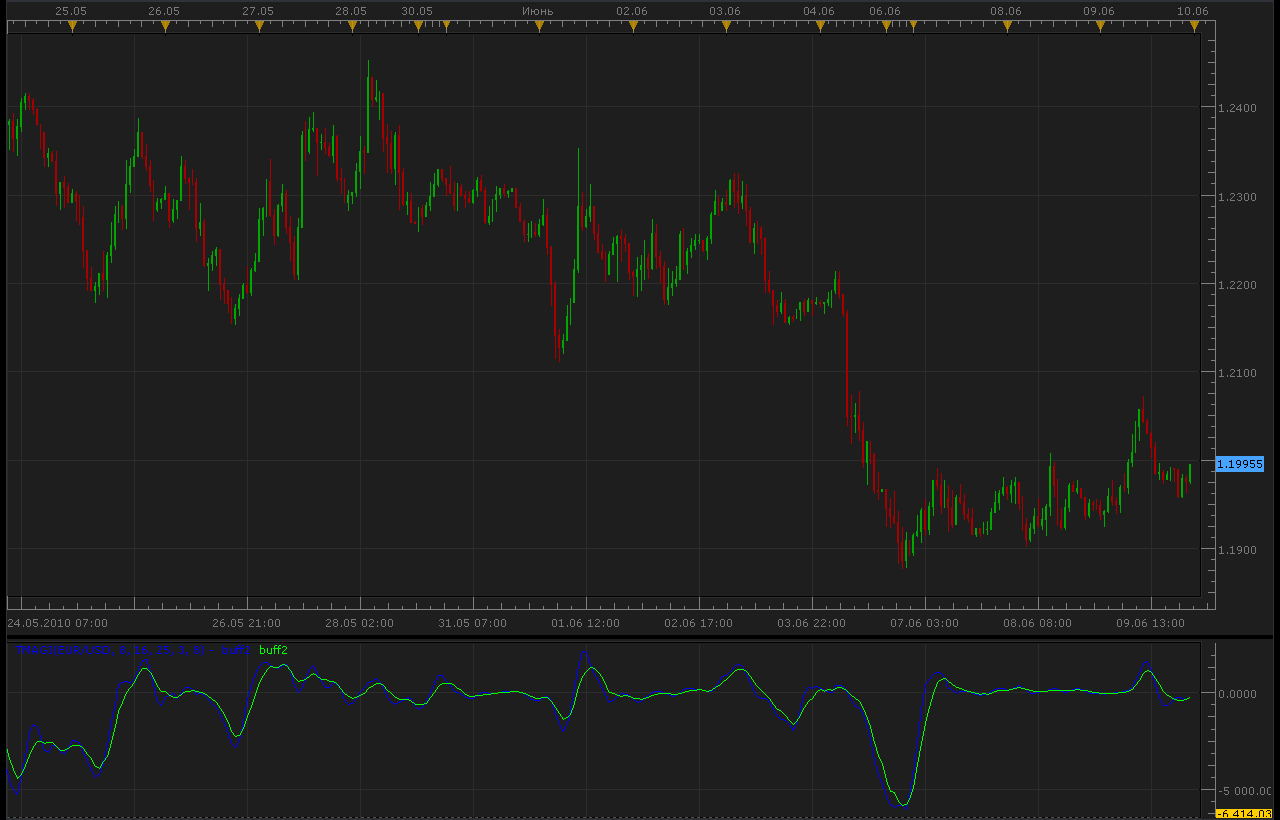Select the Июнь month marker triangle
The height and width of the screenshot is (820, 1280).
[539, 27]
